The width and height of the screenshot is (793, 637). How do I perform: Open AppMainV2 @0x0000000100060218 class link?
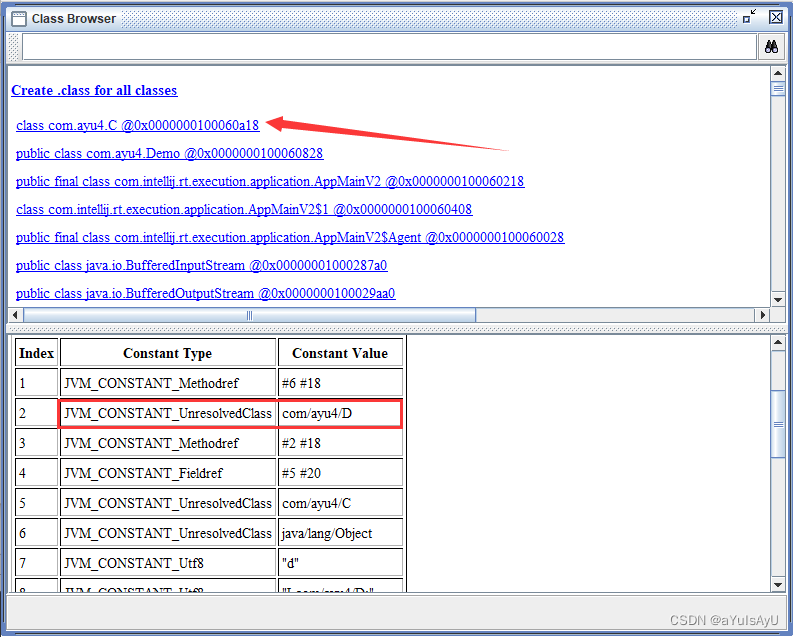click(270, 181)
